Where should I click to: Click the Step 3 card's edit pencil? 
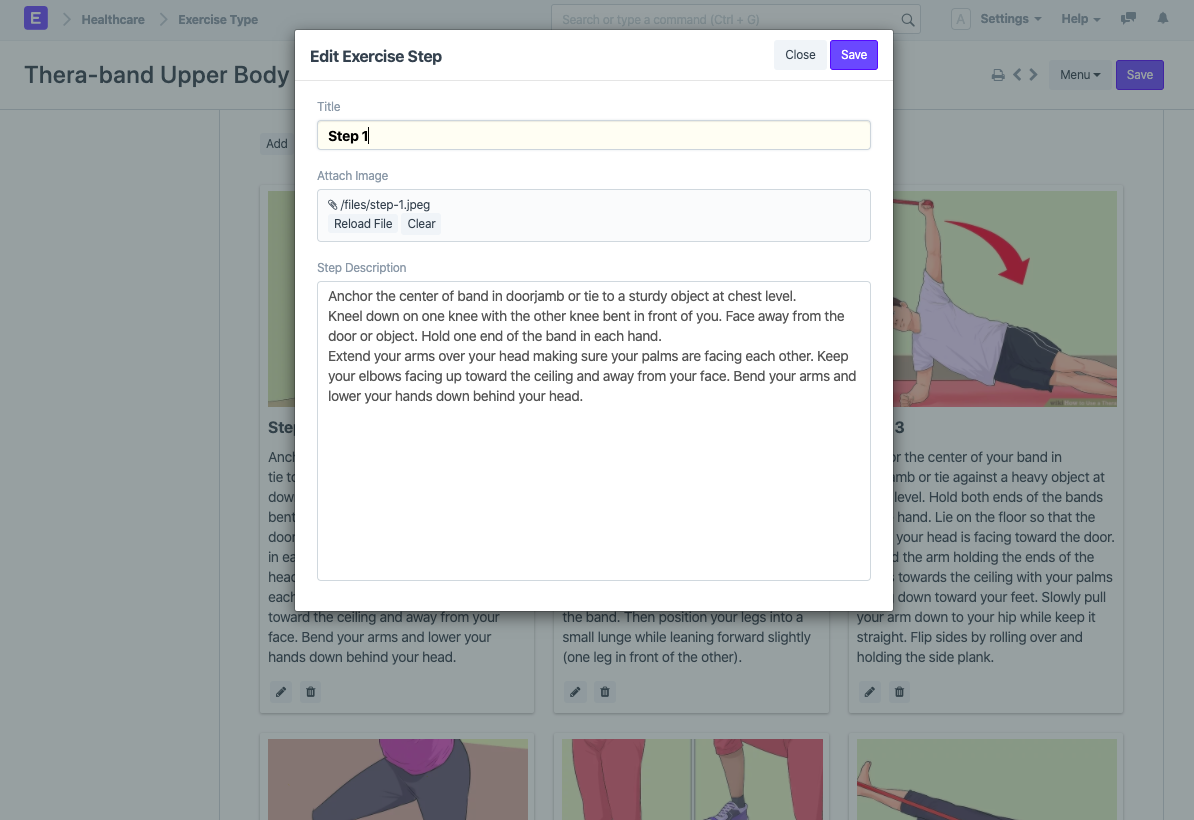pos(870,692)
